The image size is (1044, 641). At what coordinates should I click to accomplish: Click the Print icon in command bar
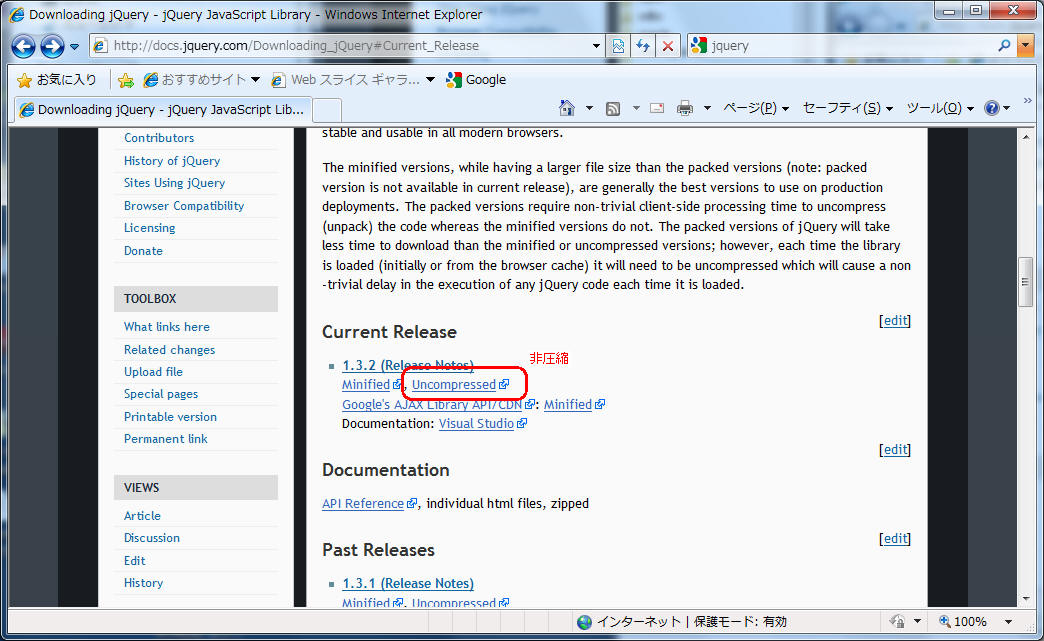[685, 108]
